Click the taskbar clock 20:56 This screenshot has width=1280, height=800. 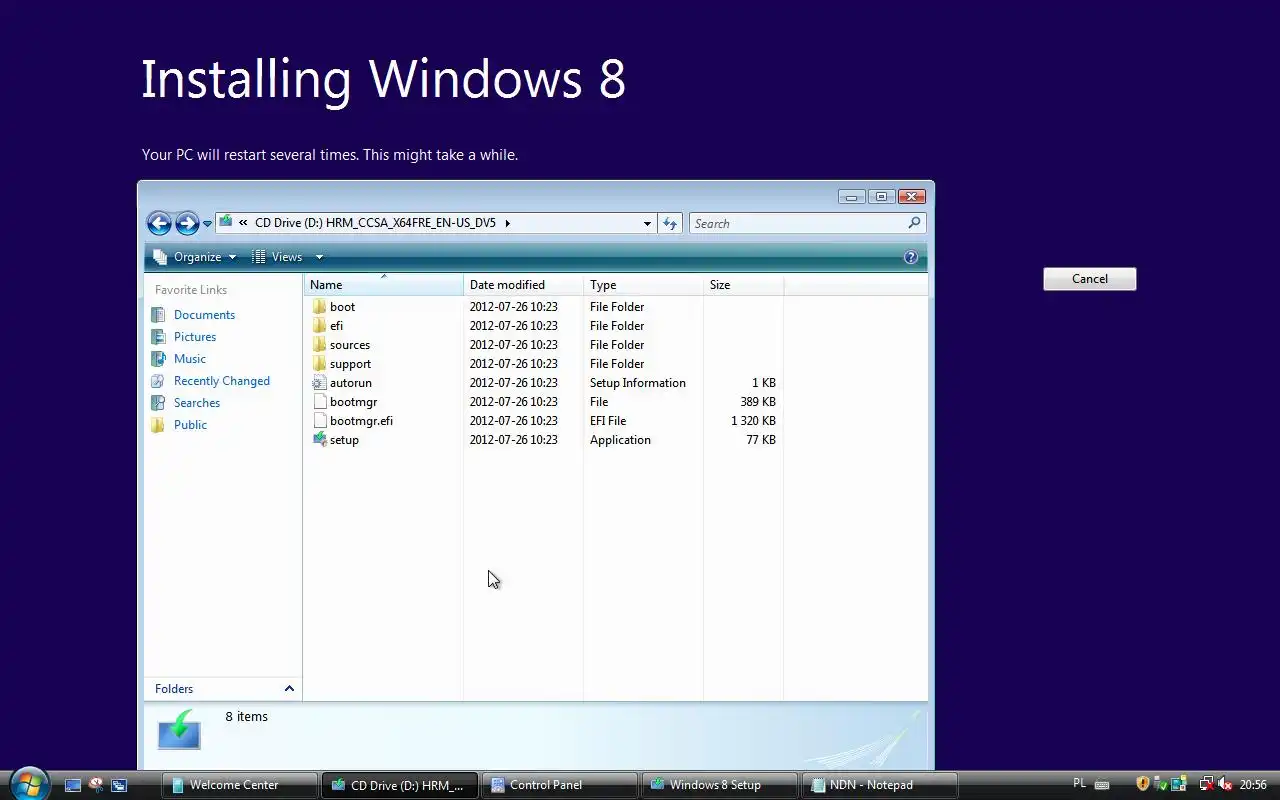1253,785
